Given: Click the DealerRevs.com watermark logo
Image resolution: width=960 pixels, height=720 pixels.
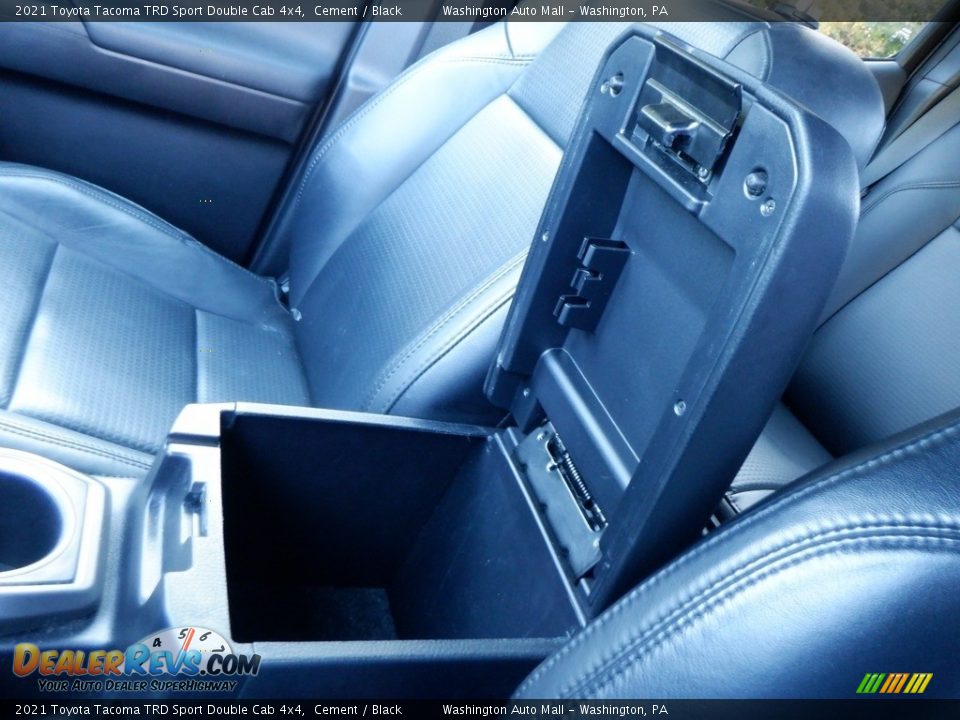Looking at the screenshot, I should (x=135, y=661).
